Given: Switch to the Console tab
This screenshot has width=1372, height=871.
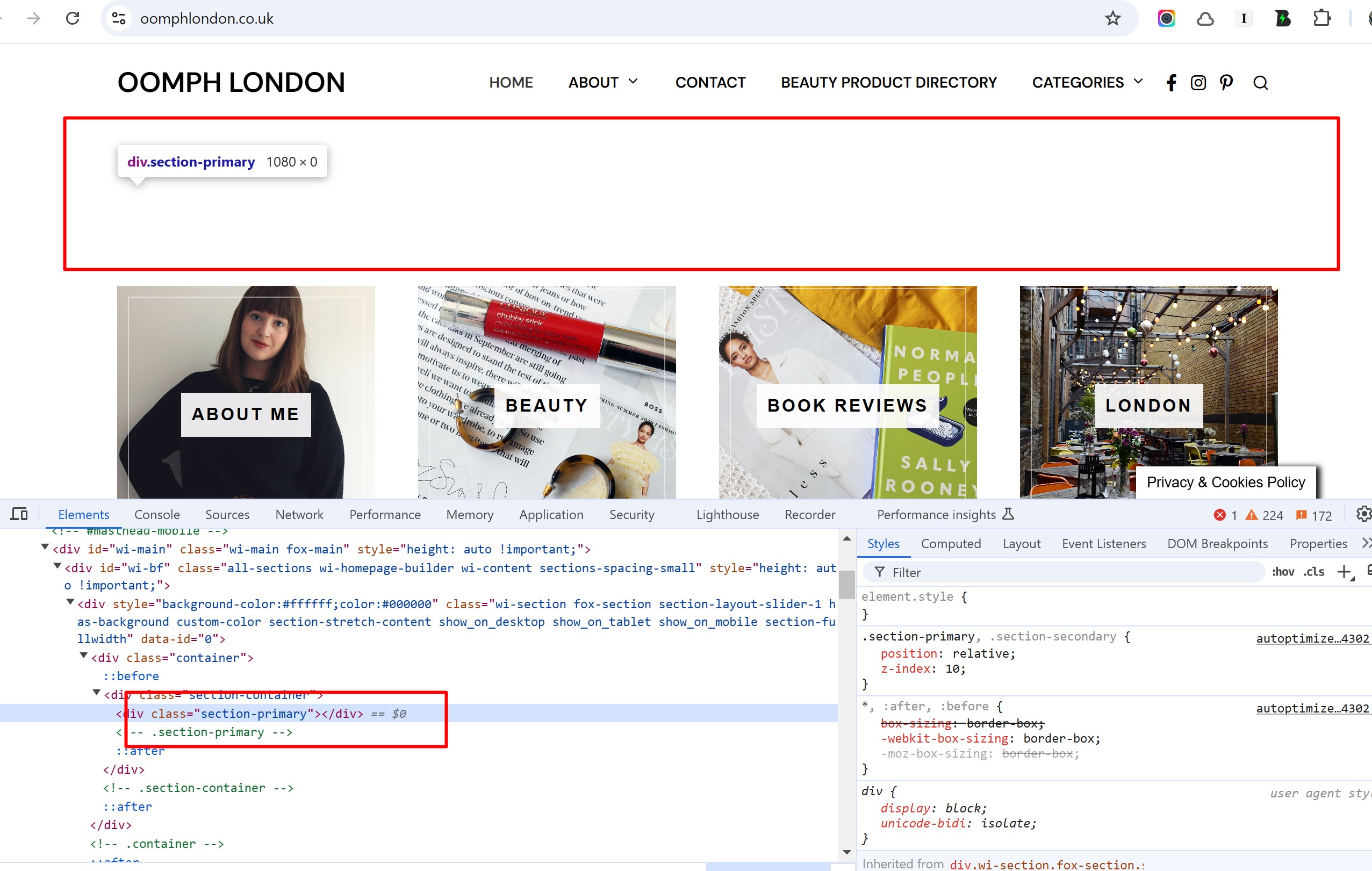Looking at the screenshot, I should pyautogui.click(x=157, y=514).
